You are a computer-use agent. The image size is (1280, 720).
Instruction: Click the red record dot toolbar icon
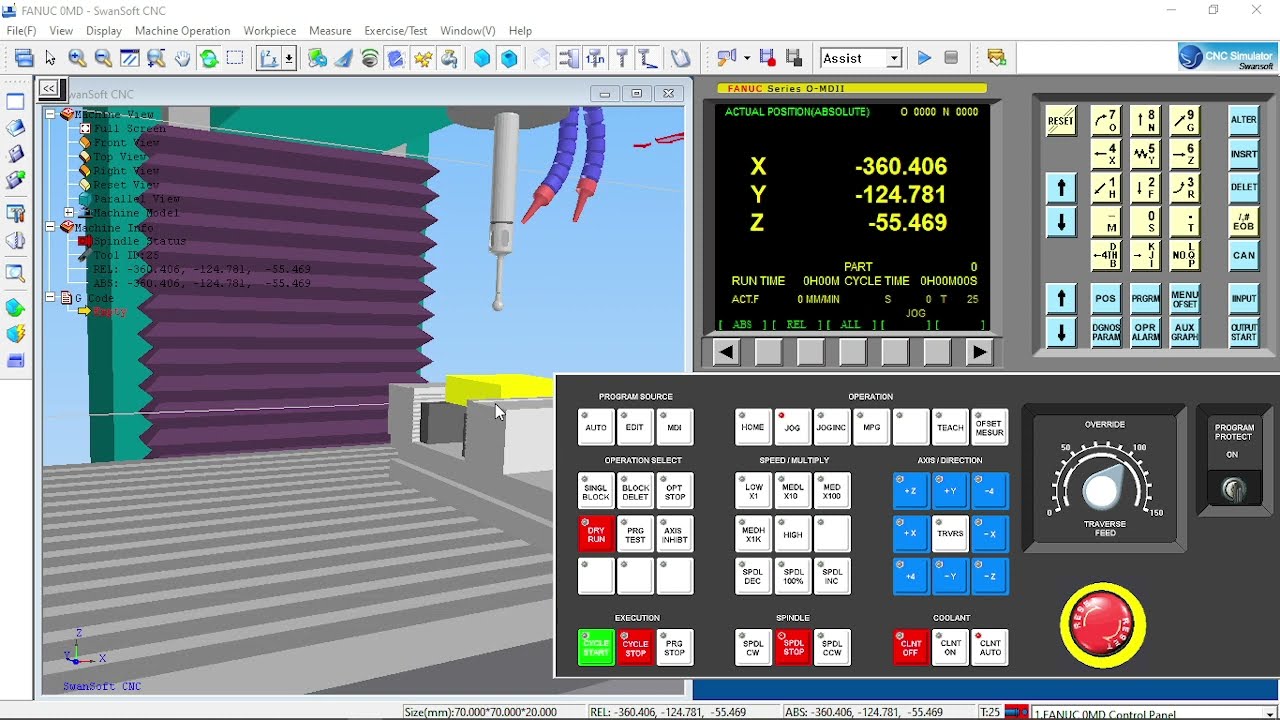(767, 58)
